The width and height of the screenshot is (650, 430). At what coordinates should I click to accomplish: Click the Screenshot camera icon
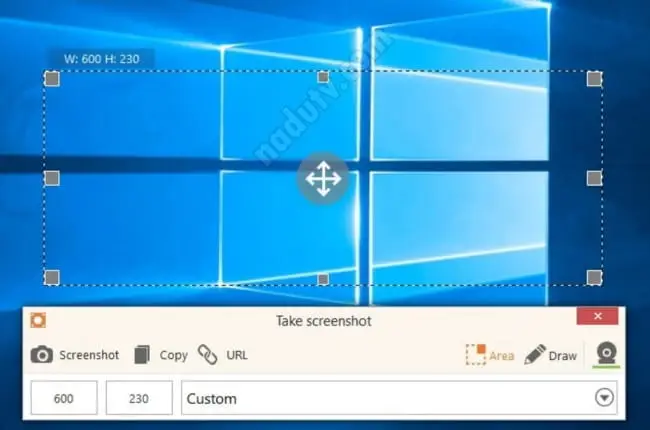tap(41, 355)
